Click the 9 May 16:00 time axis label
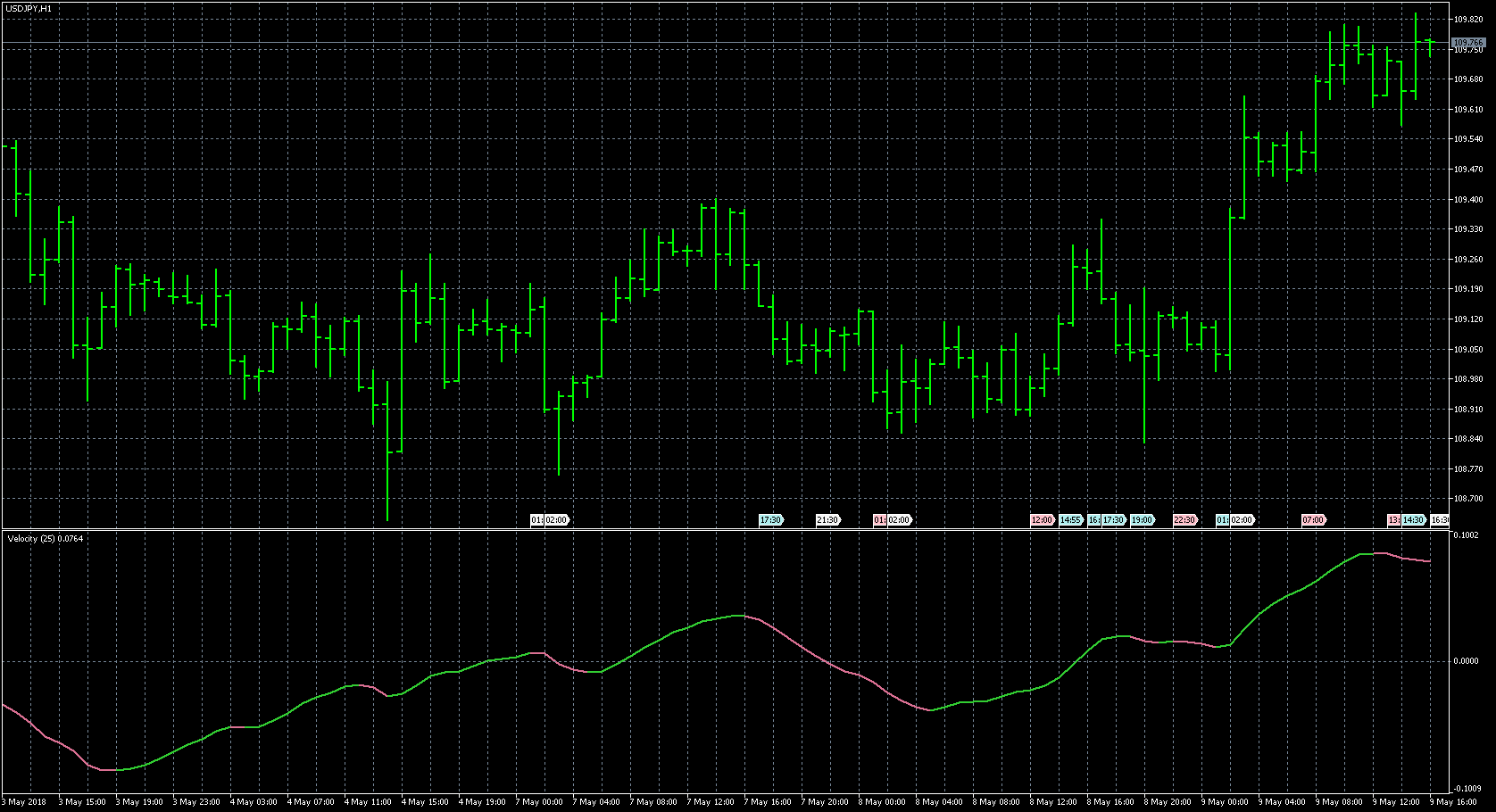This screenshot has height=812, width=1496. [1455, 802]
